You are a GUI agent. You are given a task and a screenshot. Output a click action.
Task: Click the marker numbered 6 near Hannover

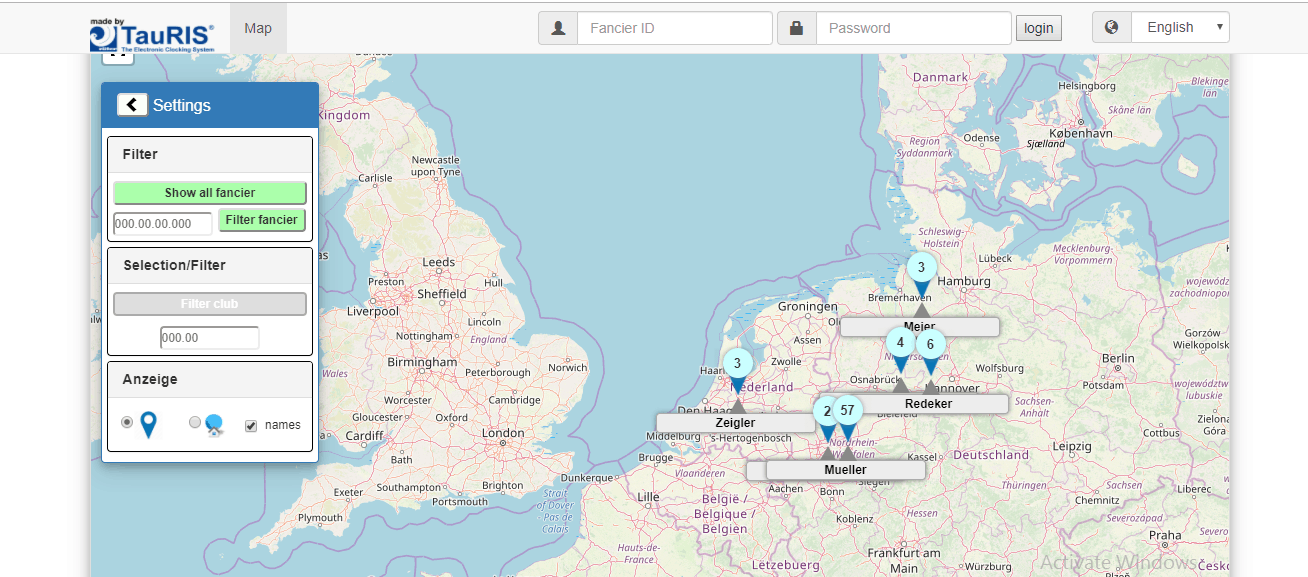930,346
